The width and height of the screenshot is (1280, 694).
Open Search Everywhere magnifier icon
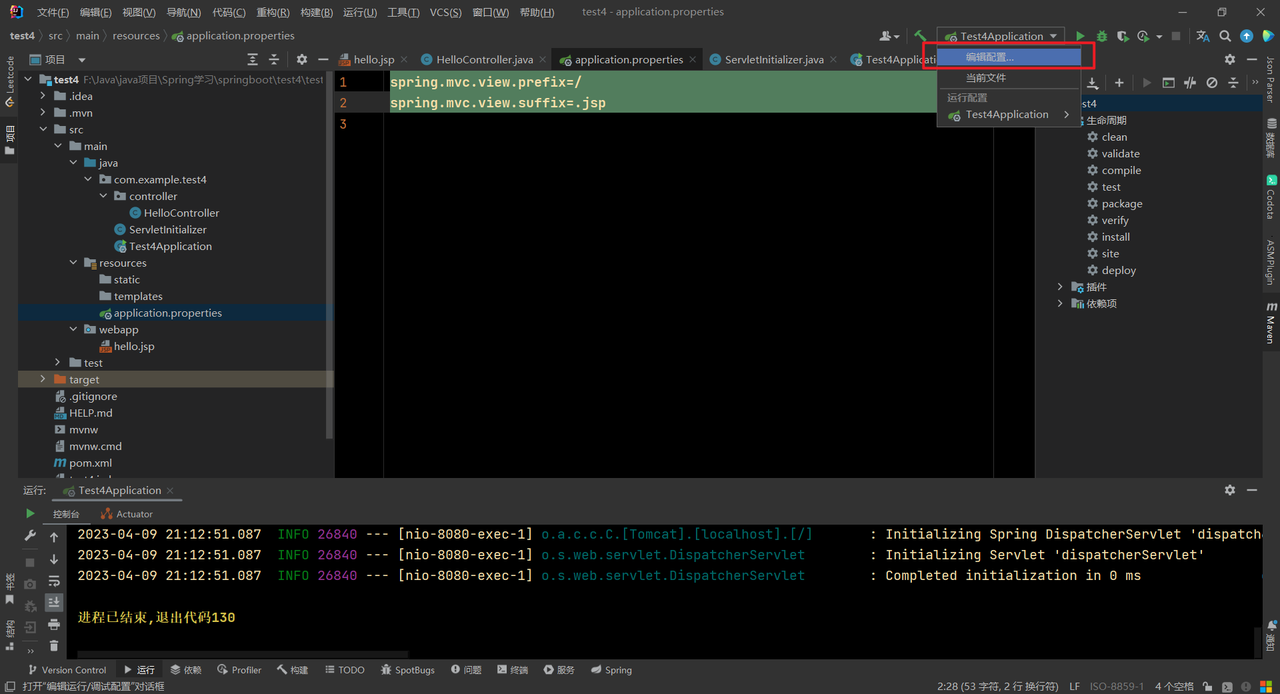point(1225,36)
